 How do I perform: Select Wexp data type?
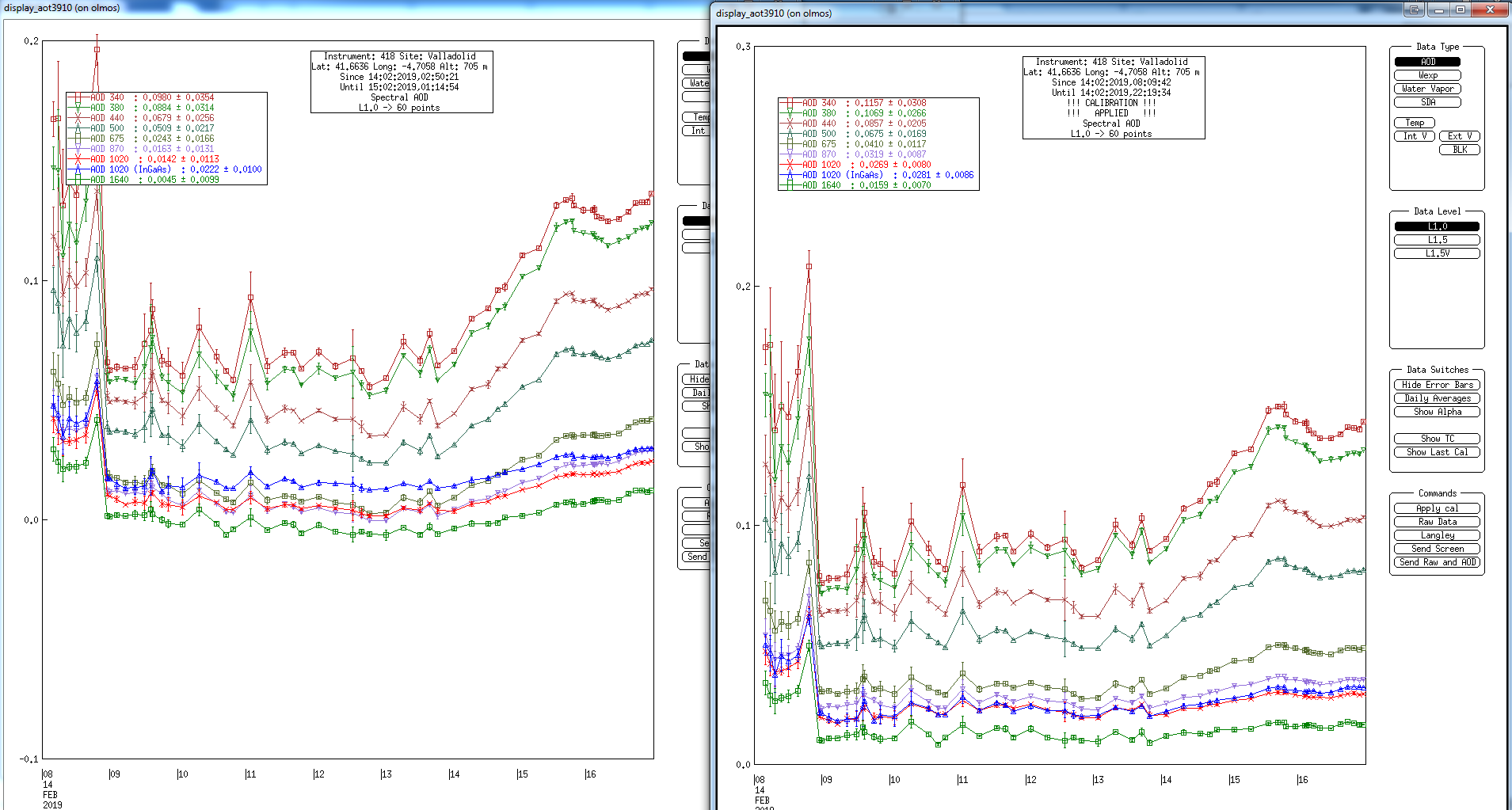pos(1427,75)
